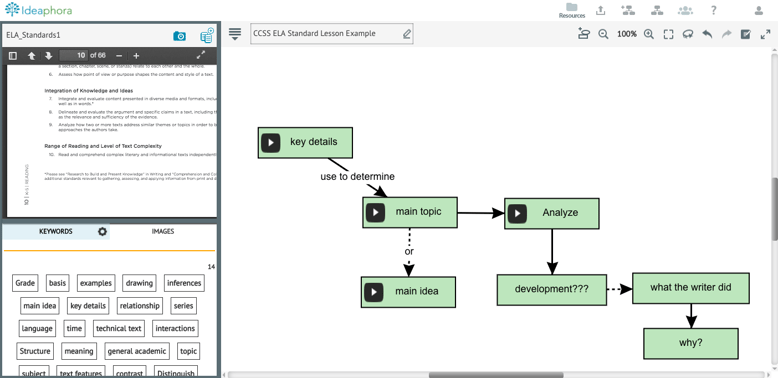The height and width of the screenshot is (378, 778).
Task: Toggle the PDF sidebar panel
Action: coord(13,56)
